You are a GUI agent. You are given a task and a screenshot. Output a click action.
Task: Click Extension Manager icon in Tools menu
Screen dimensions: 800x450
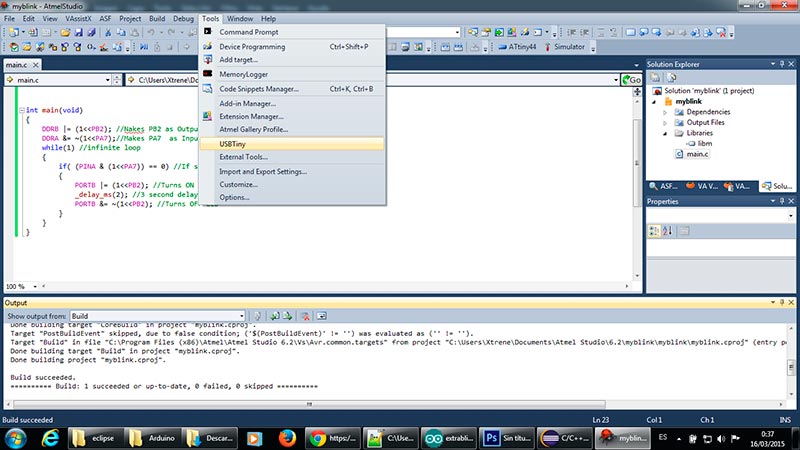click(208, 116)
